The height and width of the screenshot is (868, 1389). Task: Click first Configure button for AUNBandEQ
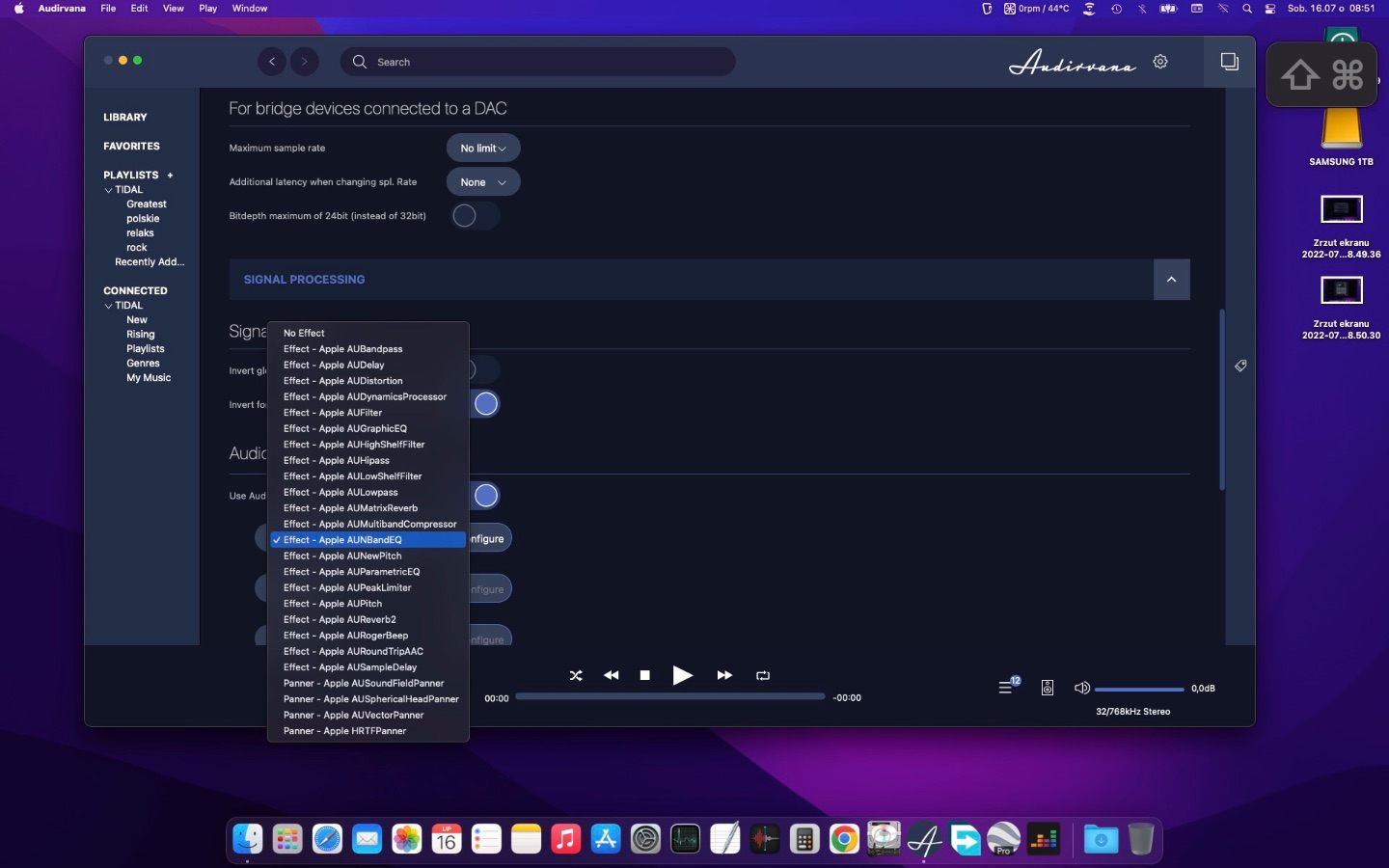[x=488, y=539]
